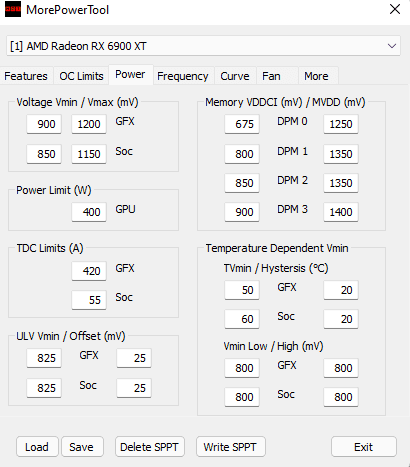Click the DPM 3 MVDD field (1400)
410x467 pixels.
click(x=341, y=212)
